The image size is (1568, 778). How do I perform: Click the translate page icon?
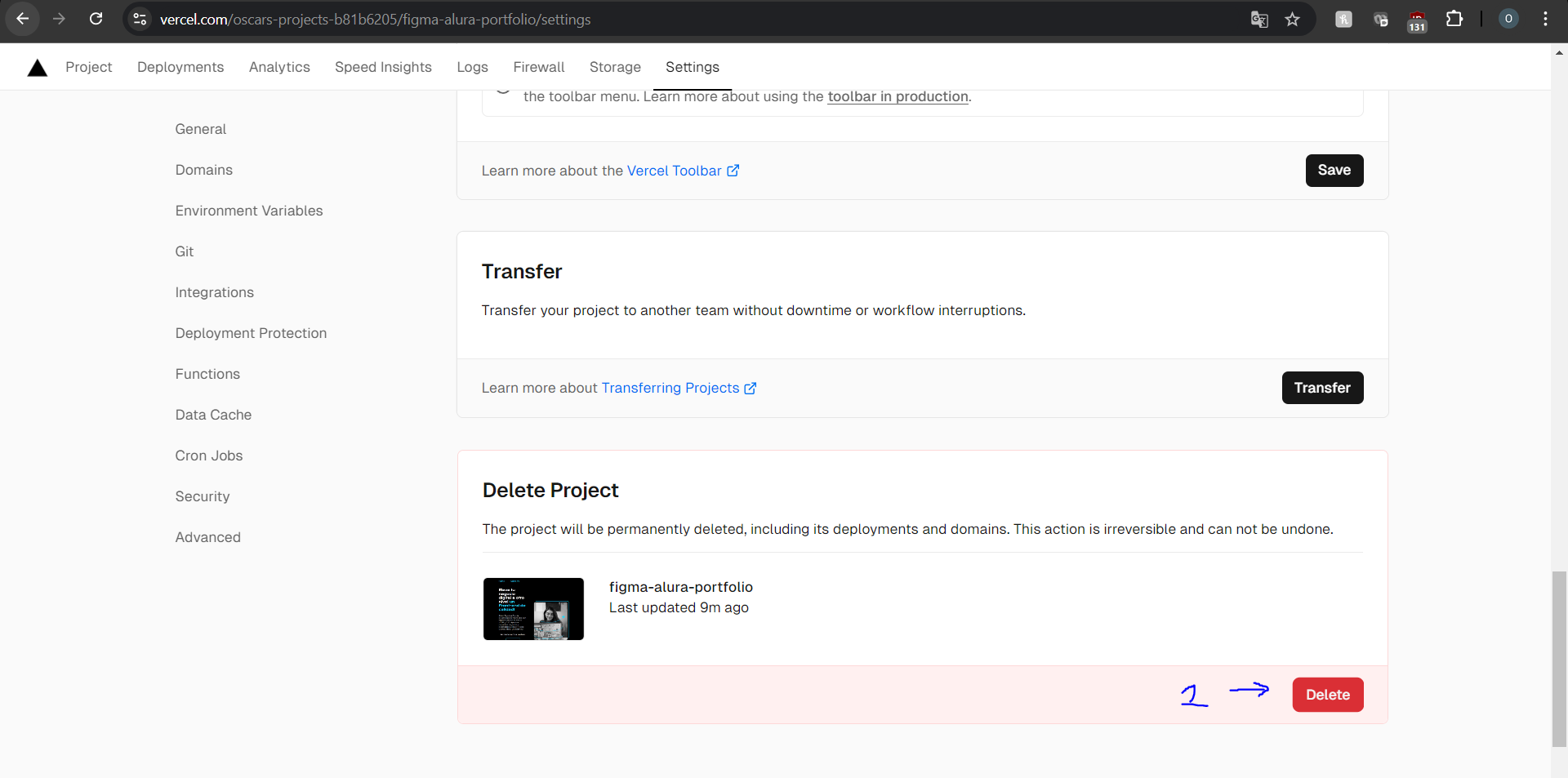tap(1259, 19)
